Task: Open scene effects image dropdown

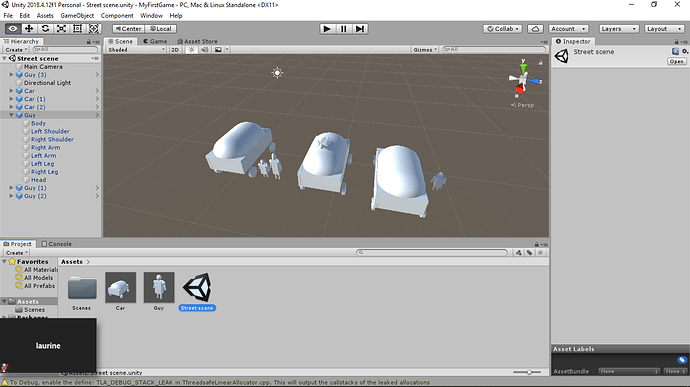Action: coord(220,50)
